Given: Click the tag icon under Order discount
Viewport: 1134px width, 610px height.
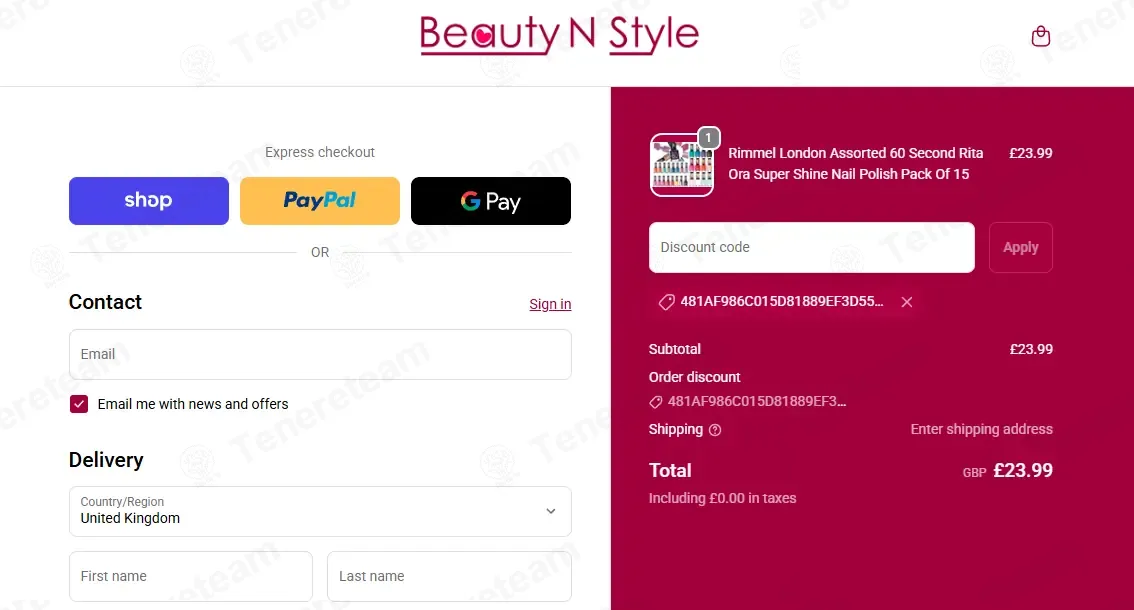Looking at the screenshot, I should coord(655,402).
